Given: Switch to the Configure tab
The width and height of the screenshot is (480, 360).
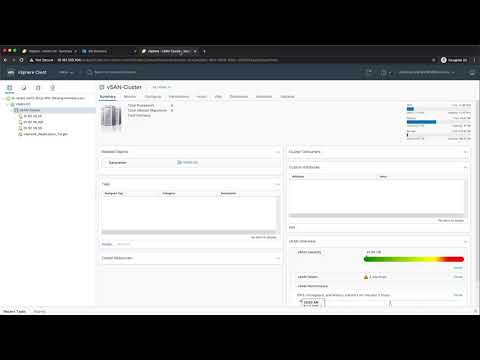Looking at the screenshot, I should [153, 97].
